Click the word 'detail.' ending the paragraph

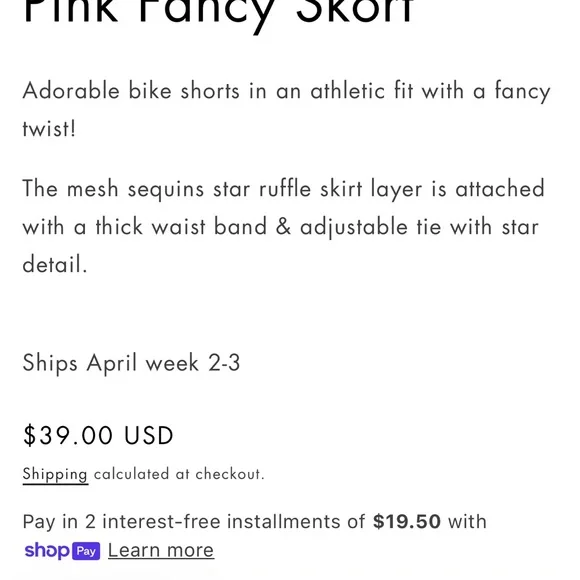55,264
